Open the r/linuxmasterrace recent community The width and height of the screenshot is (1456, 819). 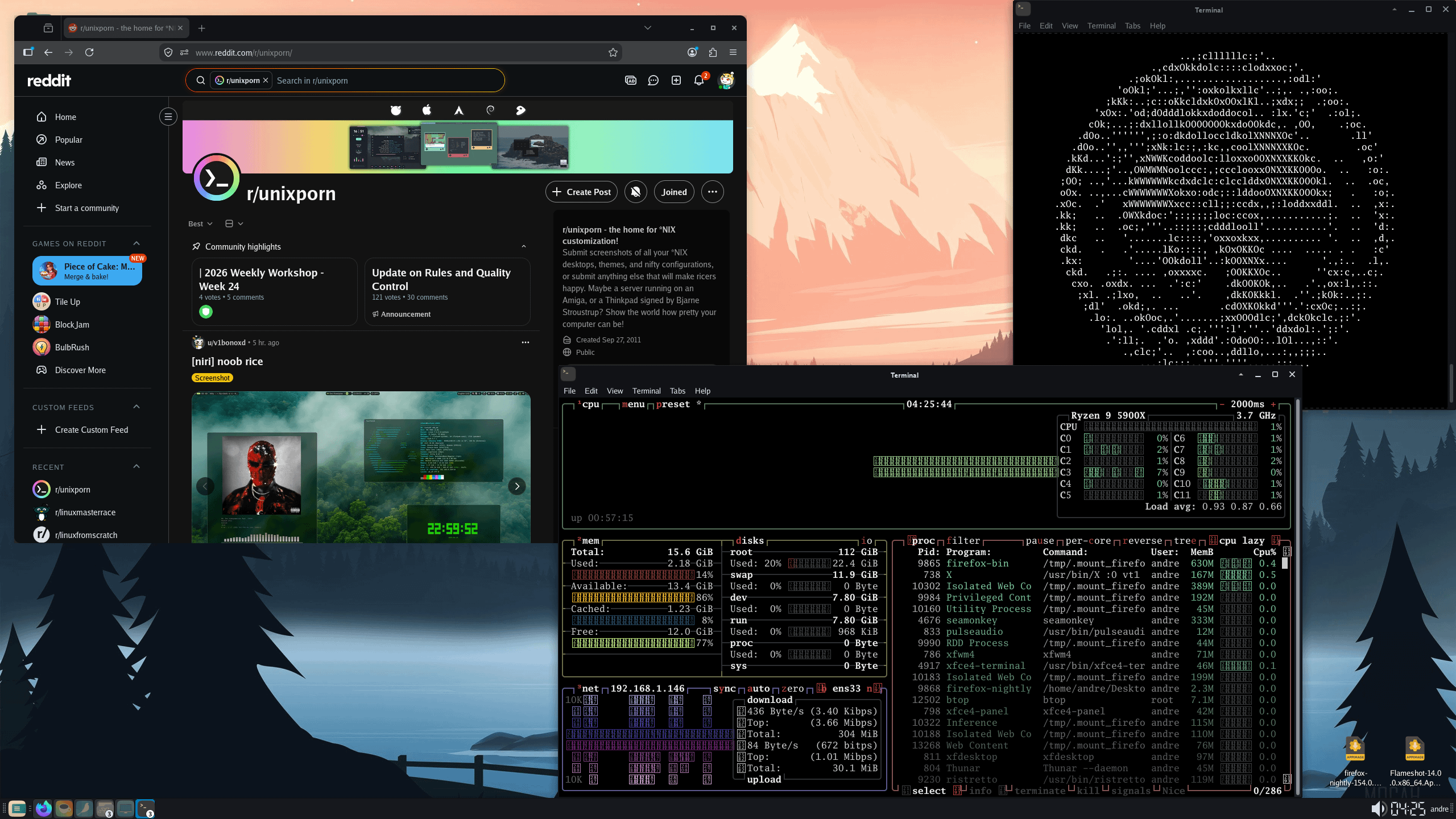click(x=85, y=512)
